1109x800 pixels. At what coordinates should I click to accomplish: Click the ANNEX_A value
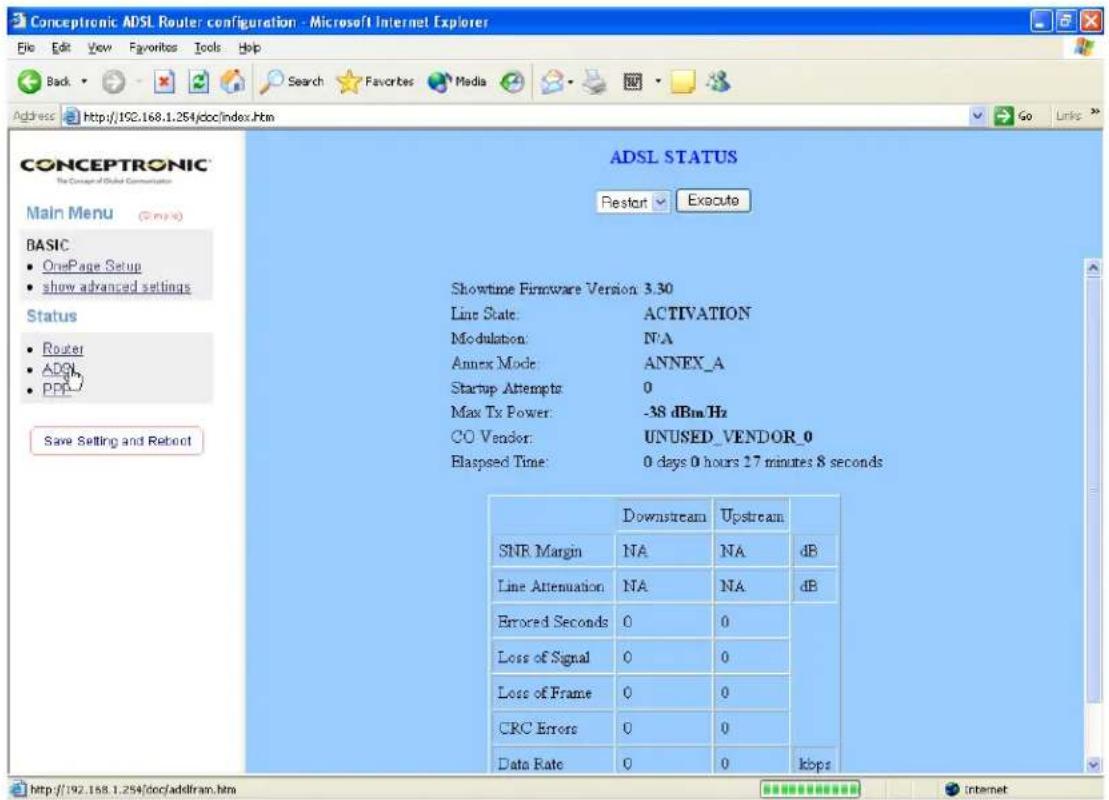pyautogui.click(x=684, y=363)
